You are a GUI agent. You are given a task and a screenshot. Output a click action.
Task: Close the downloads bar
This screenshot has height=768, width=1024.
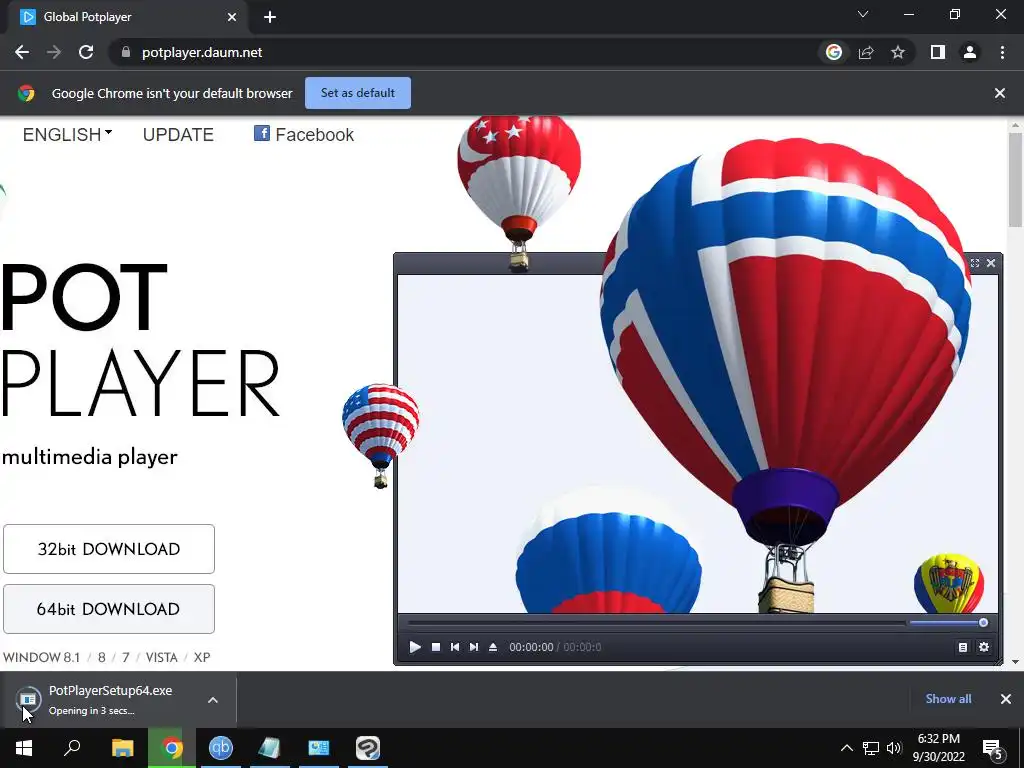click(1006, 699)
